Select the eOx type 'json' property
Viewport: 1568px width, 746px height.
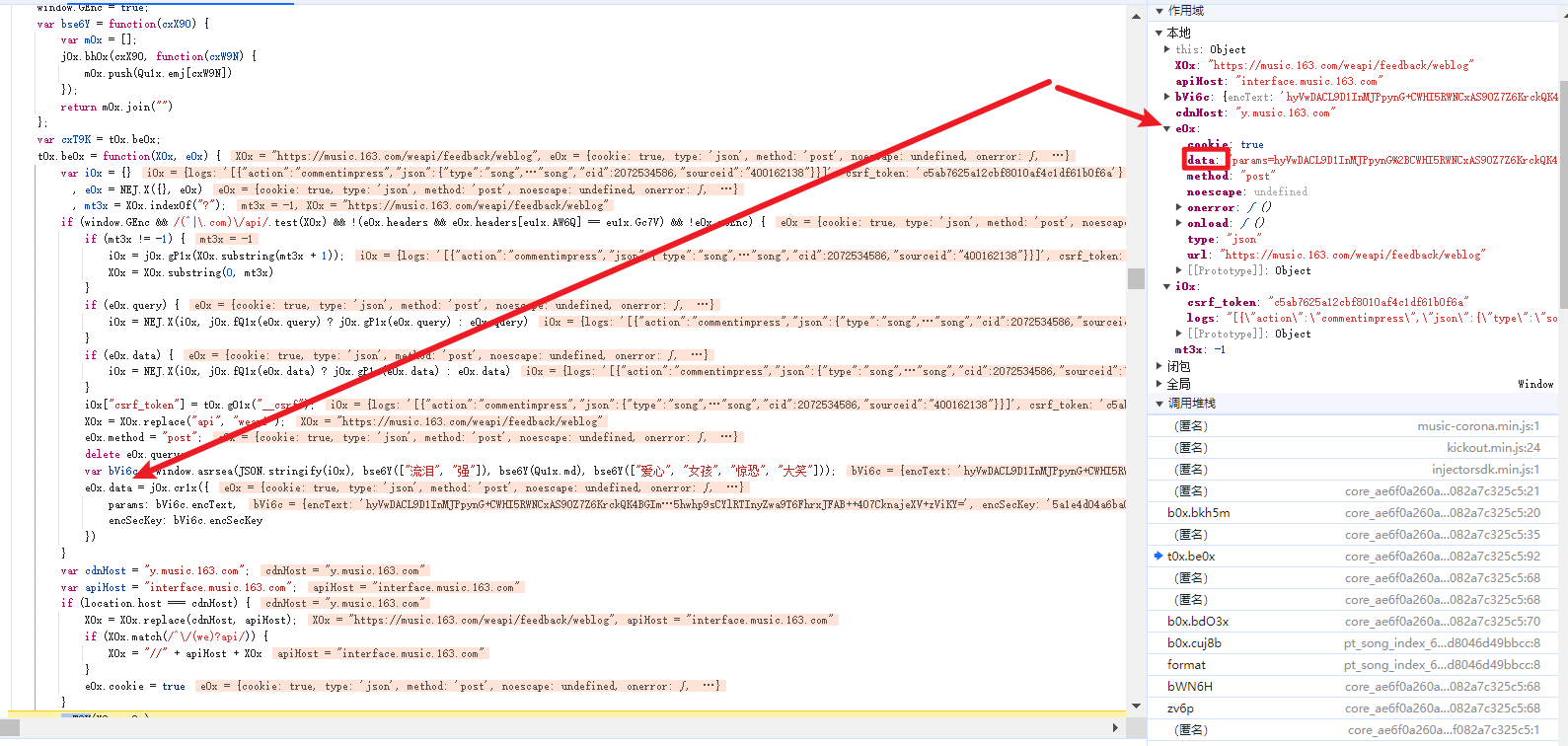click(x=1224, y=239)
